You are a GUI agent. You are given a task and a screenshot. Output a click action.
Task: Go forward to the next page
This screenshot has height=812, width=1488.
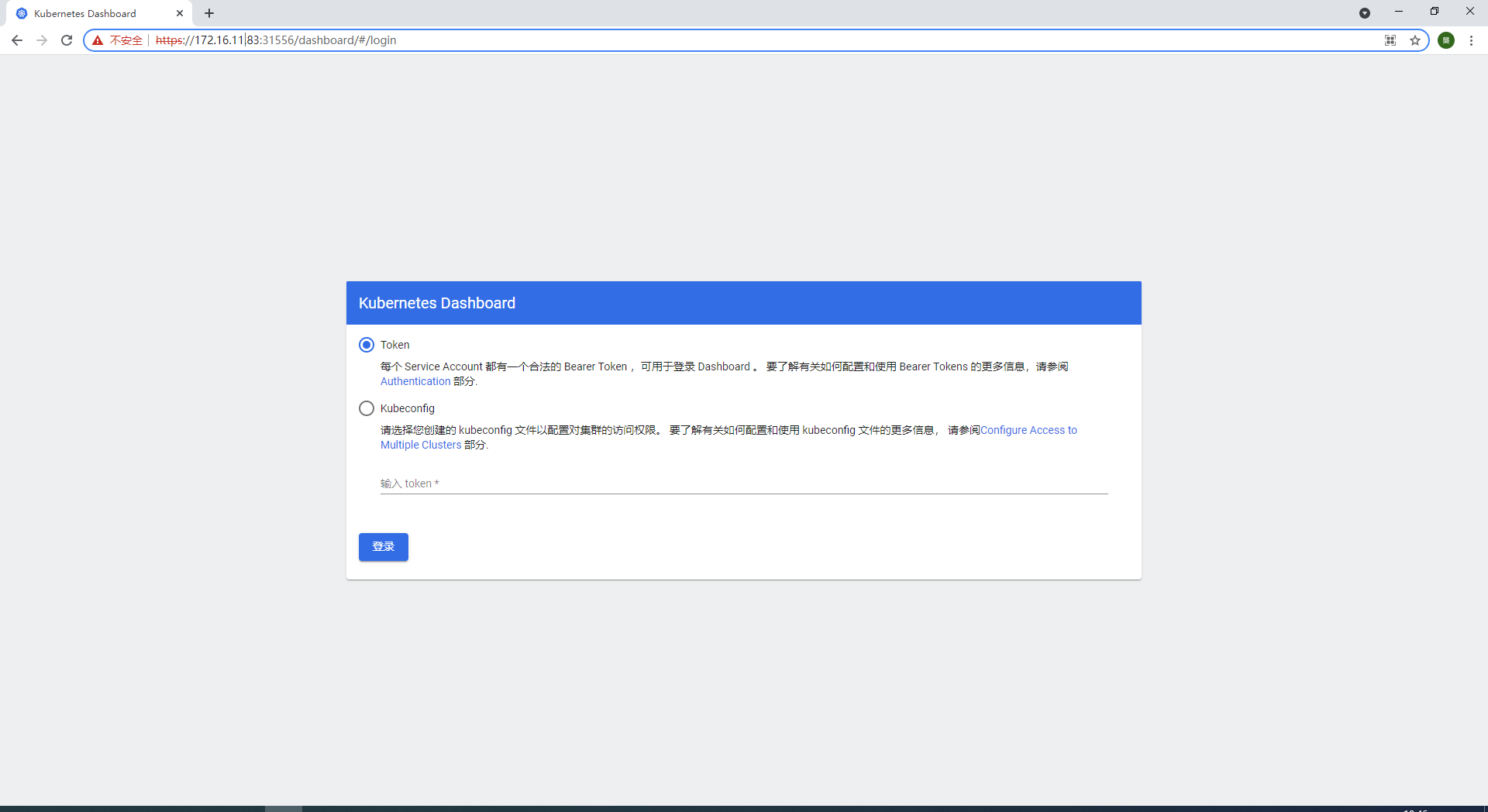42,40
